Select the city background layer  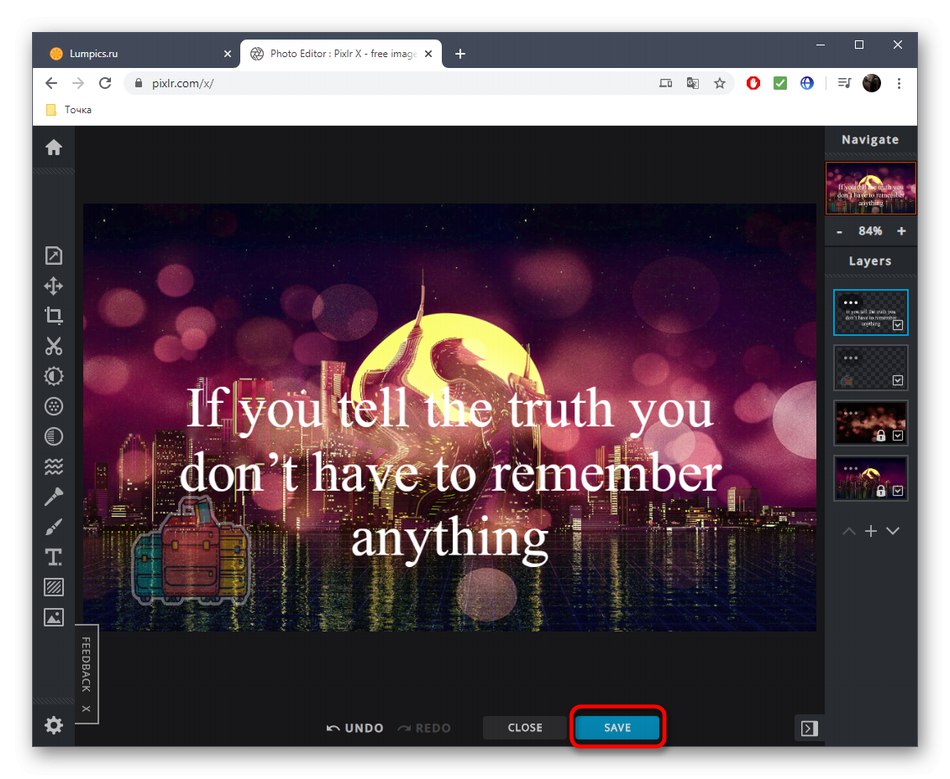(x=871, y=478)
